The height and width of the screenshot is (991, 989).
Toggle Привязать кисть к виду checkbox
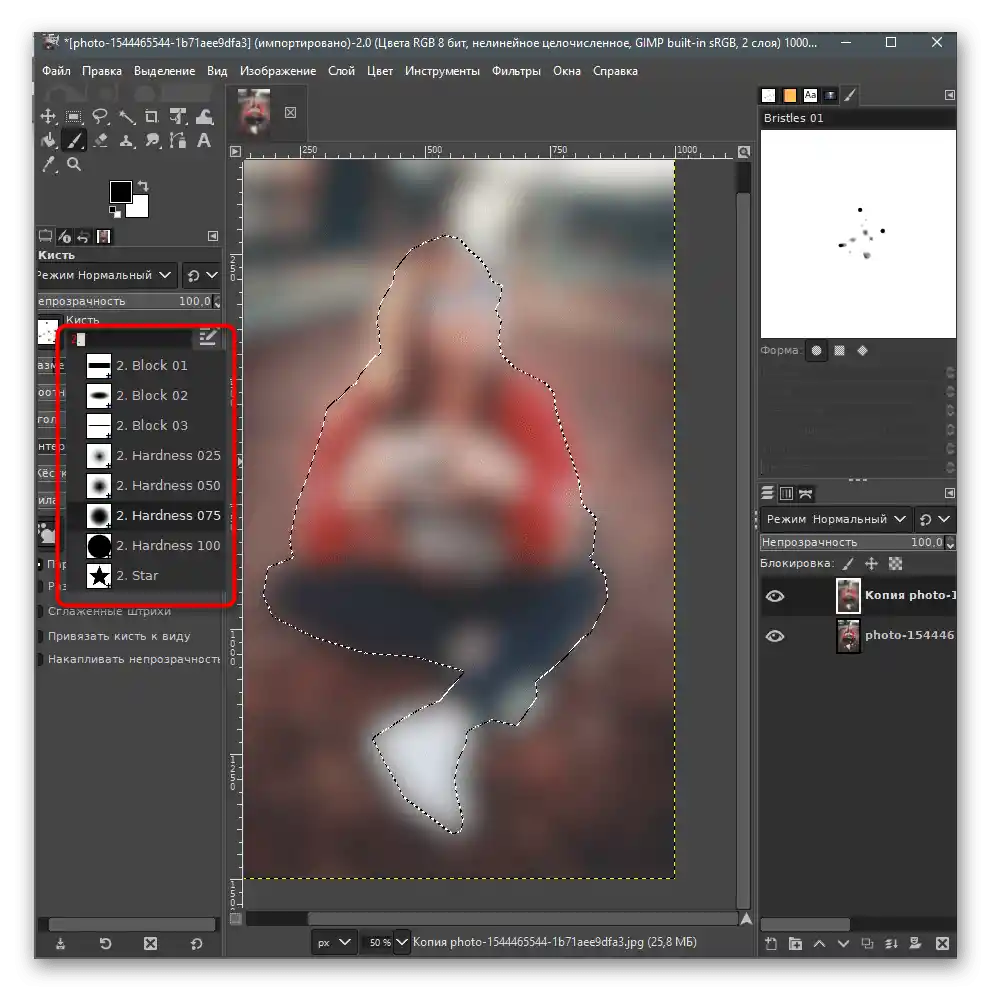tap(41, 636)
